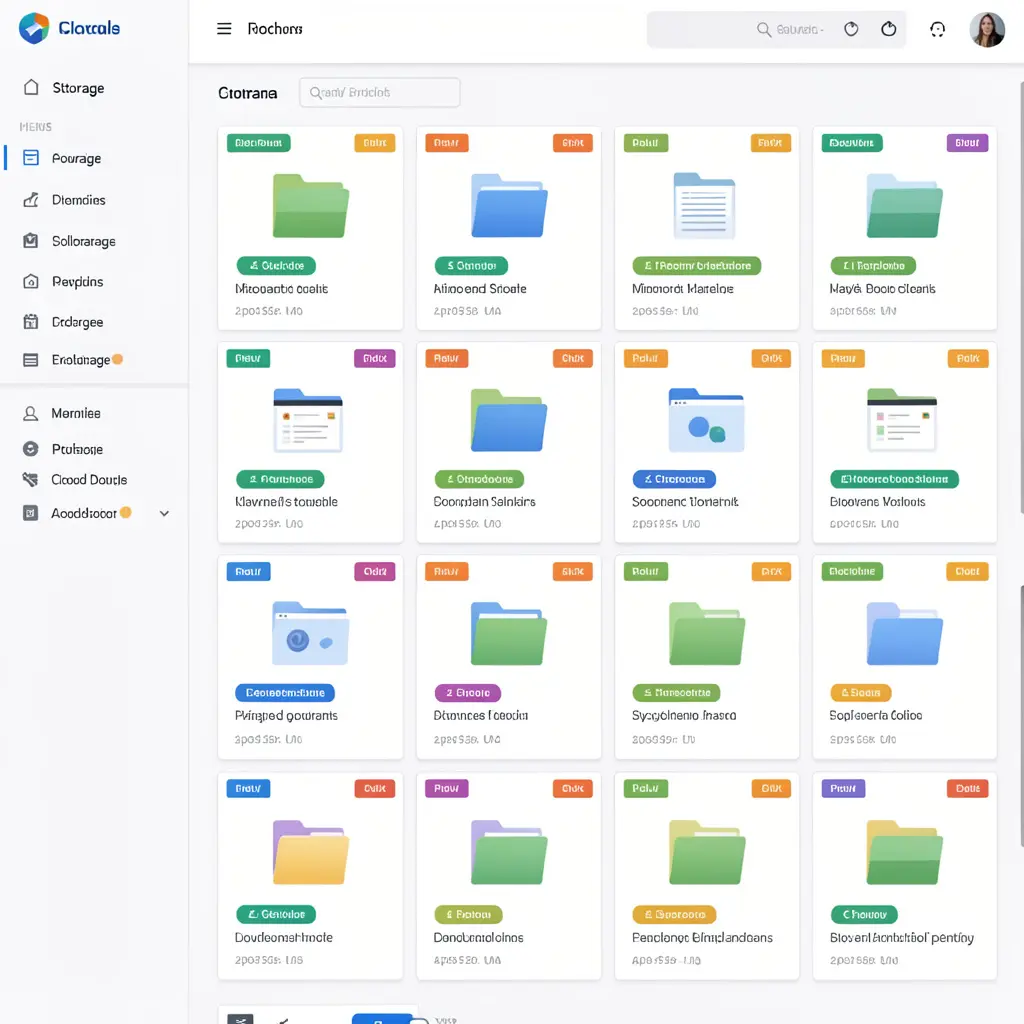Click the second refresh icon in the top bar
Screen dimensions: 1024x1024
(889, 29)
